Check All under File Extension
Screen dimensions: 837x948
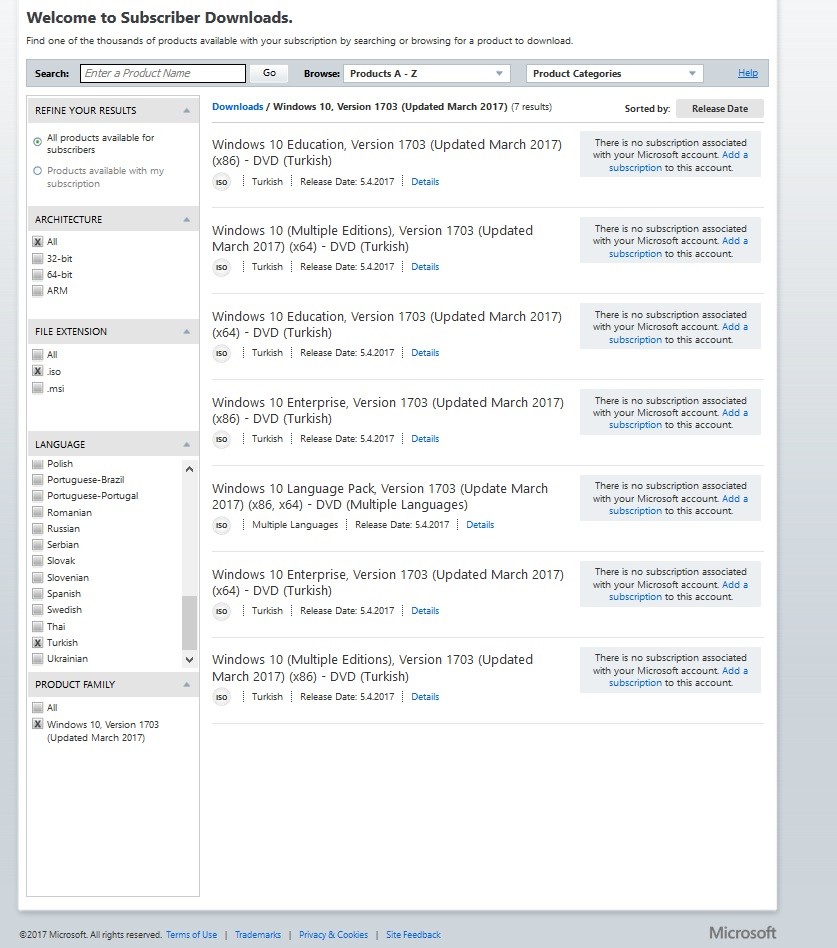37,355
